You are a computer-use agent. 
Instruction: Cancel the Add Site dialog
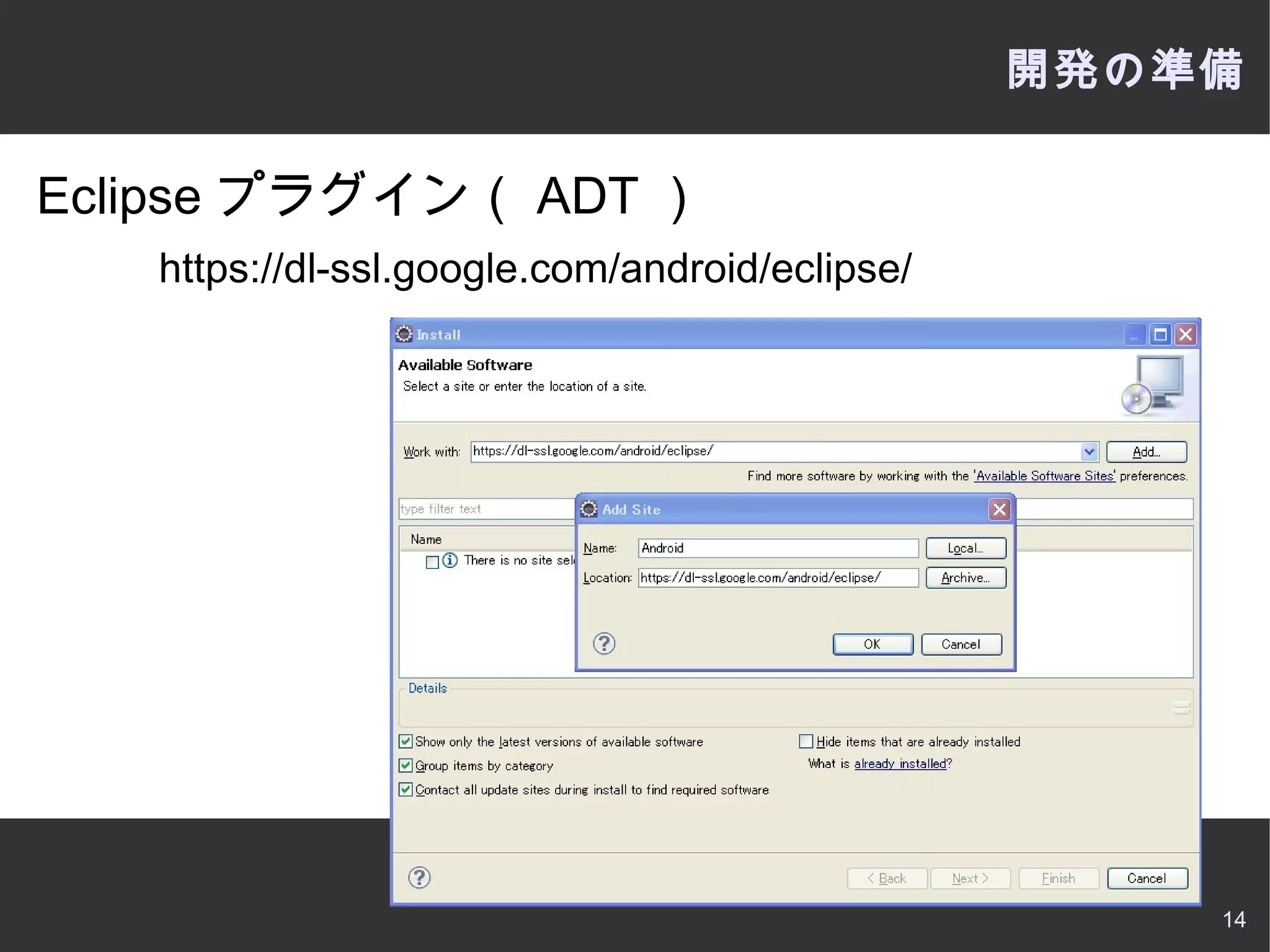point(961,644)
